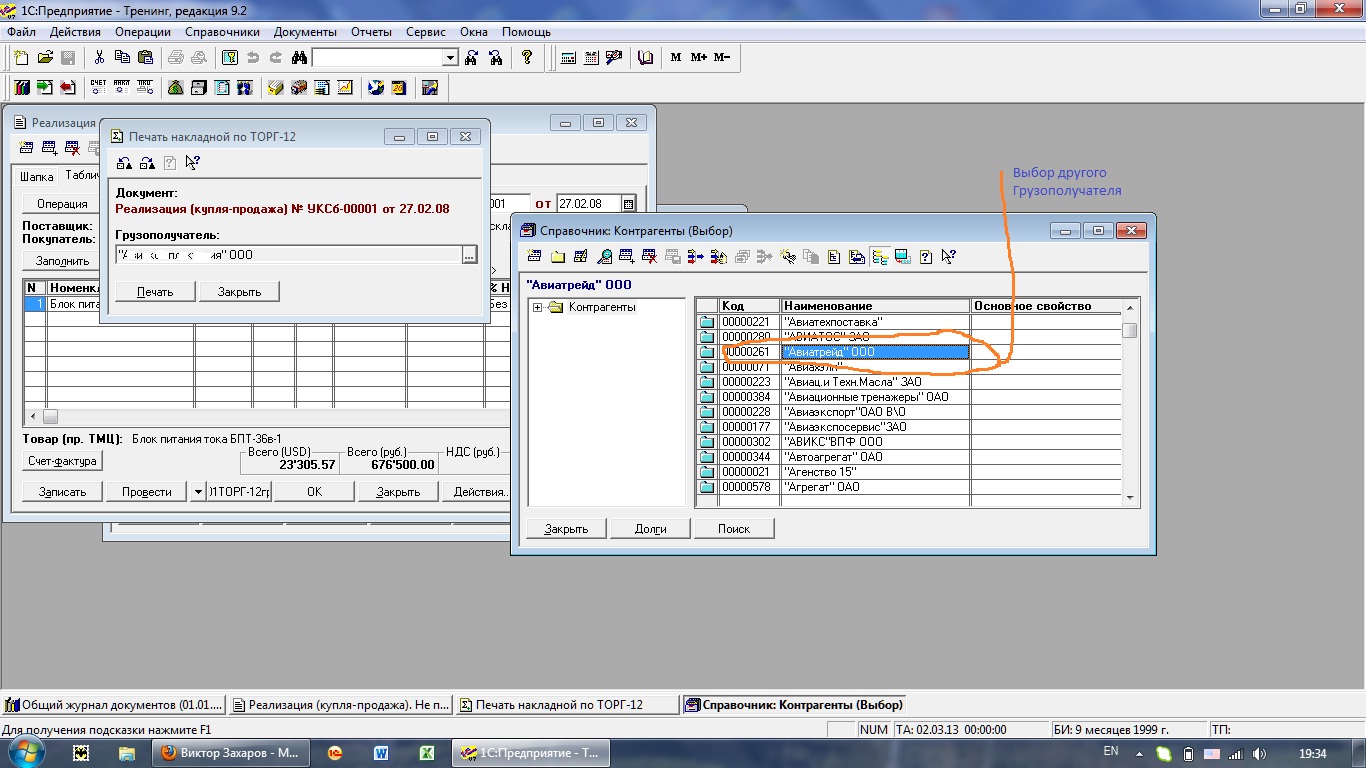
Task: Click view item magnifier icon in Контрагенты toolbar
Action: pos(604,256)
